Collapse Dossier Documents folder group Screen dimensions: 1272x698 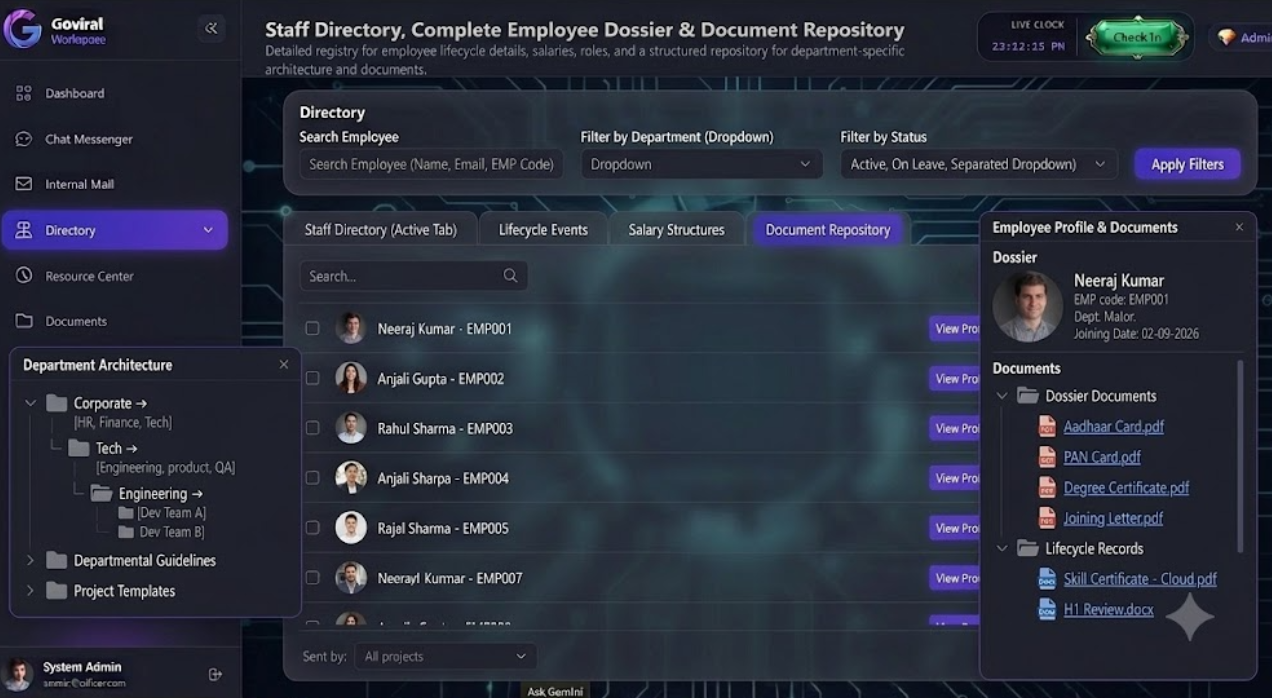(1002, 396)
